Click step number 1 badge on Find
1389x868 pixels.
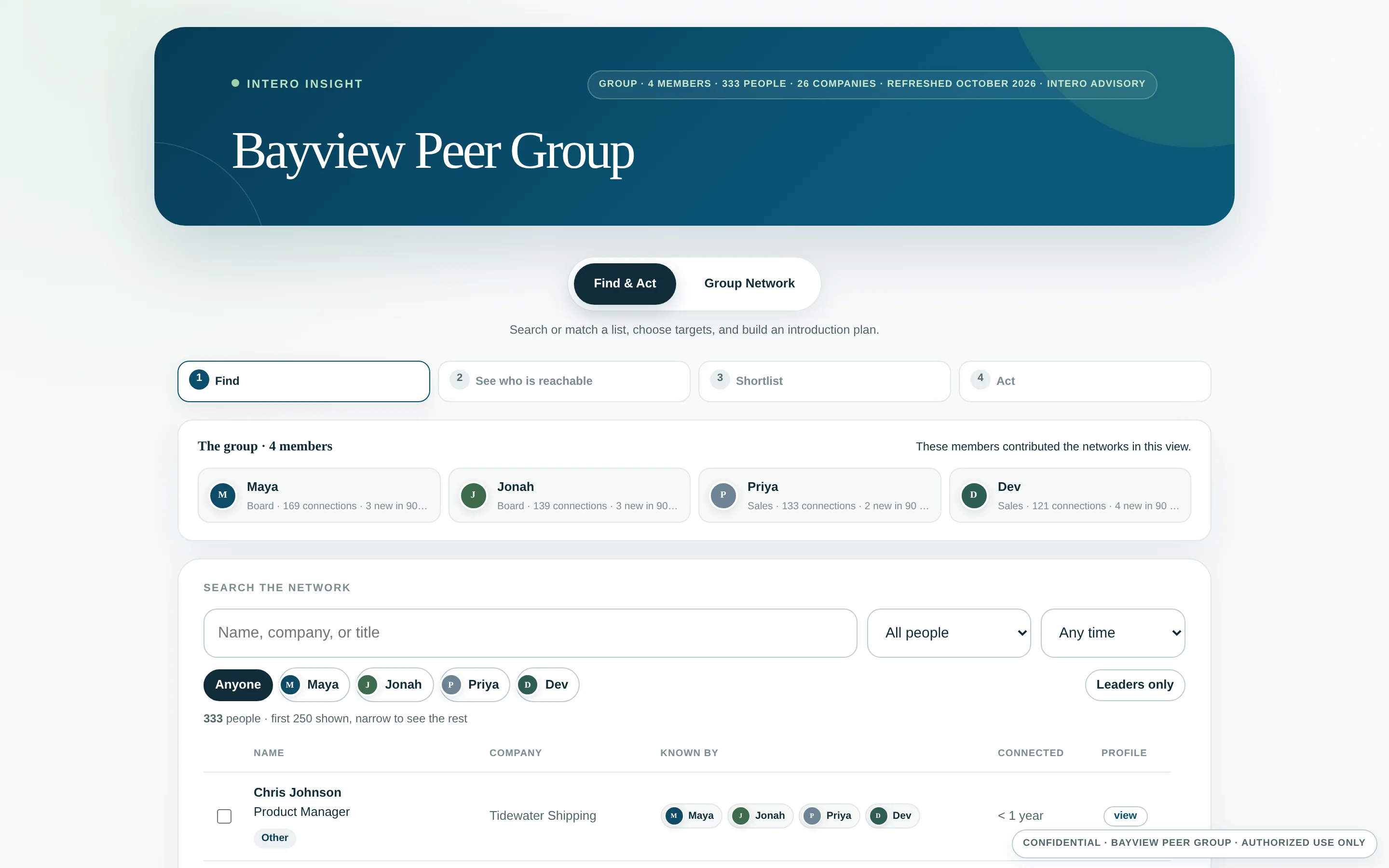tap(199, 379)
